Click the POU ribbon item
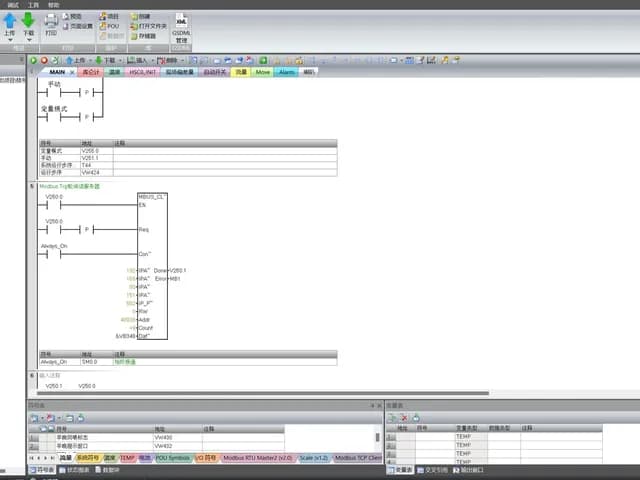This screenshot has height=480, width=640. [109, 26]
